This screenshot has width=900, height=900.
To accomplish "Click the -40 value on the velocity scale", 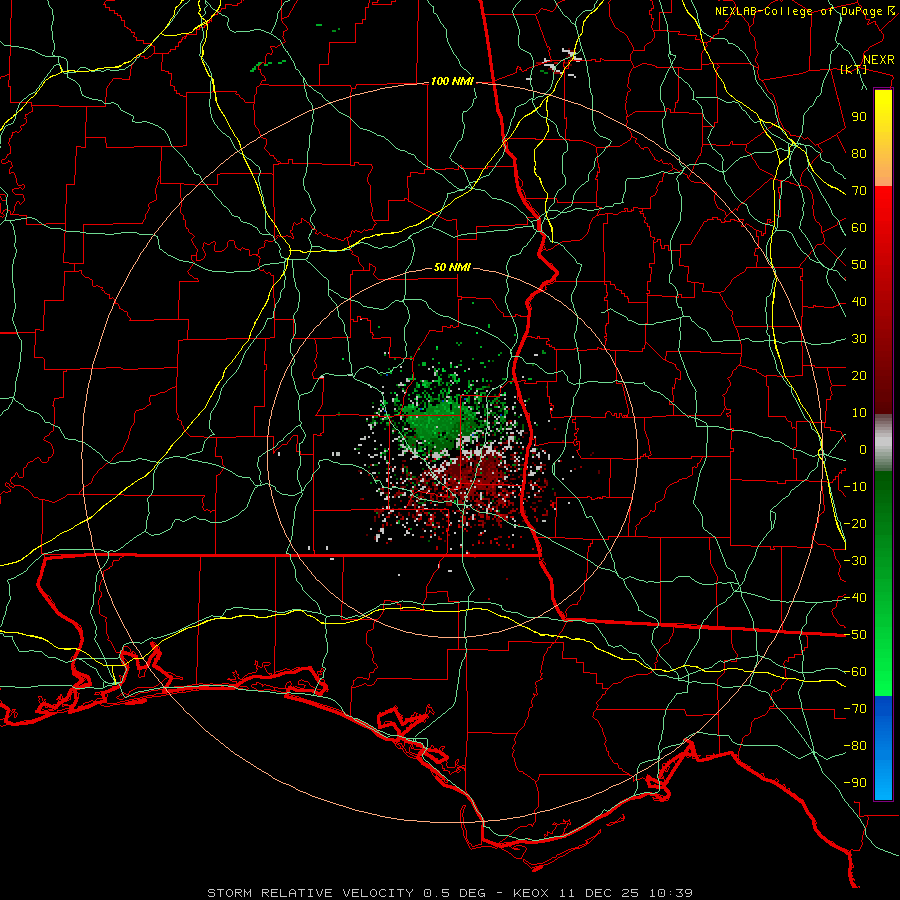I will coord(855,598).
